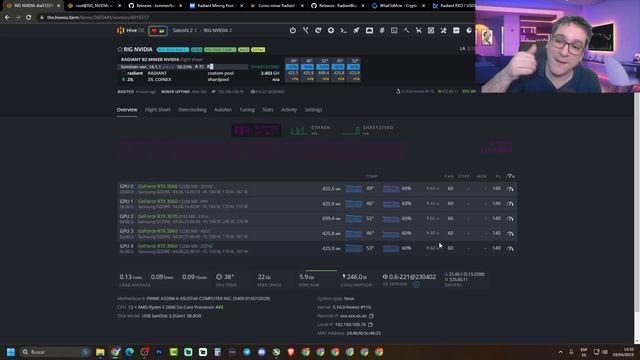Show hidden system tray icons chevron
The width and height of the screenshot is (640, 360).
click(560, 352)
